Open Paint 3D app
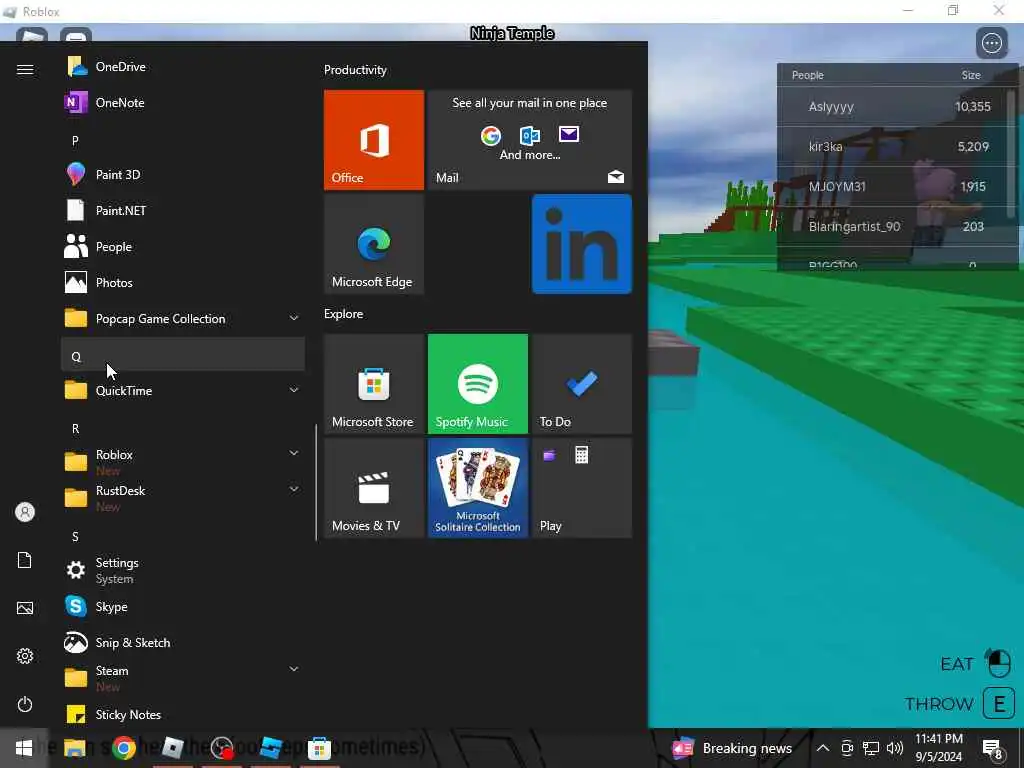This screenshot has width=1024, height=768. [183, 174]
